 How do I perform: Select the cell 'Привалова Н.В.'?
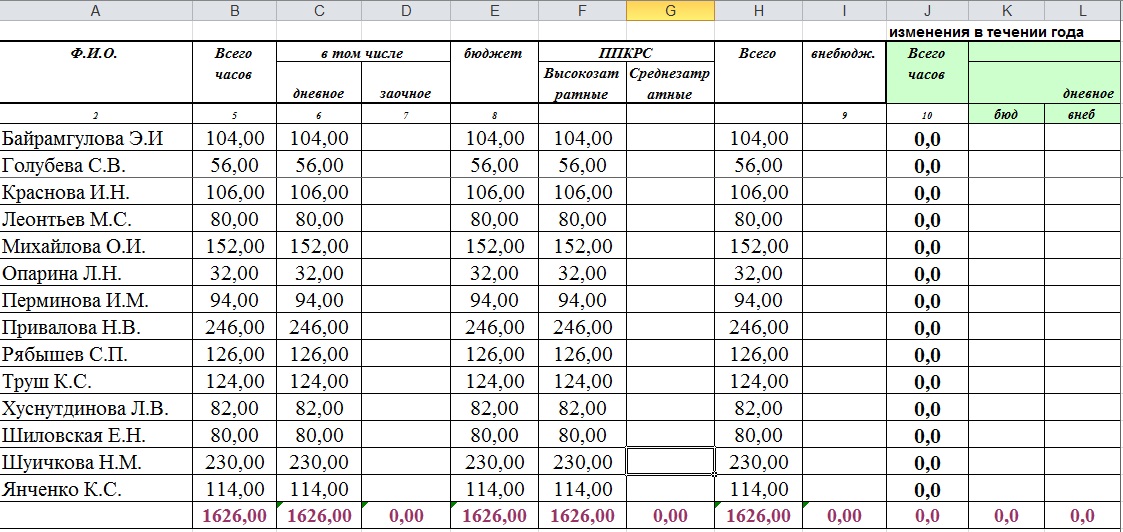[96, 327]
